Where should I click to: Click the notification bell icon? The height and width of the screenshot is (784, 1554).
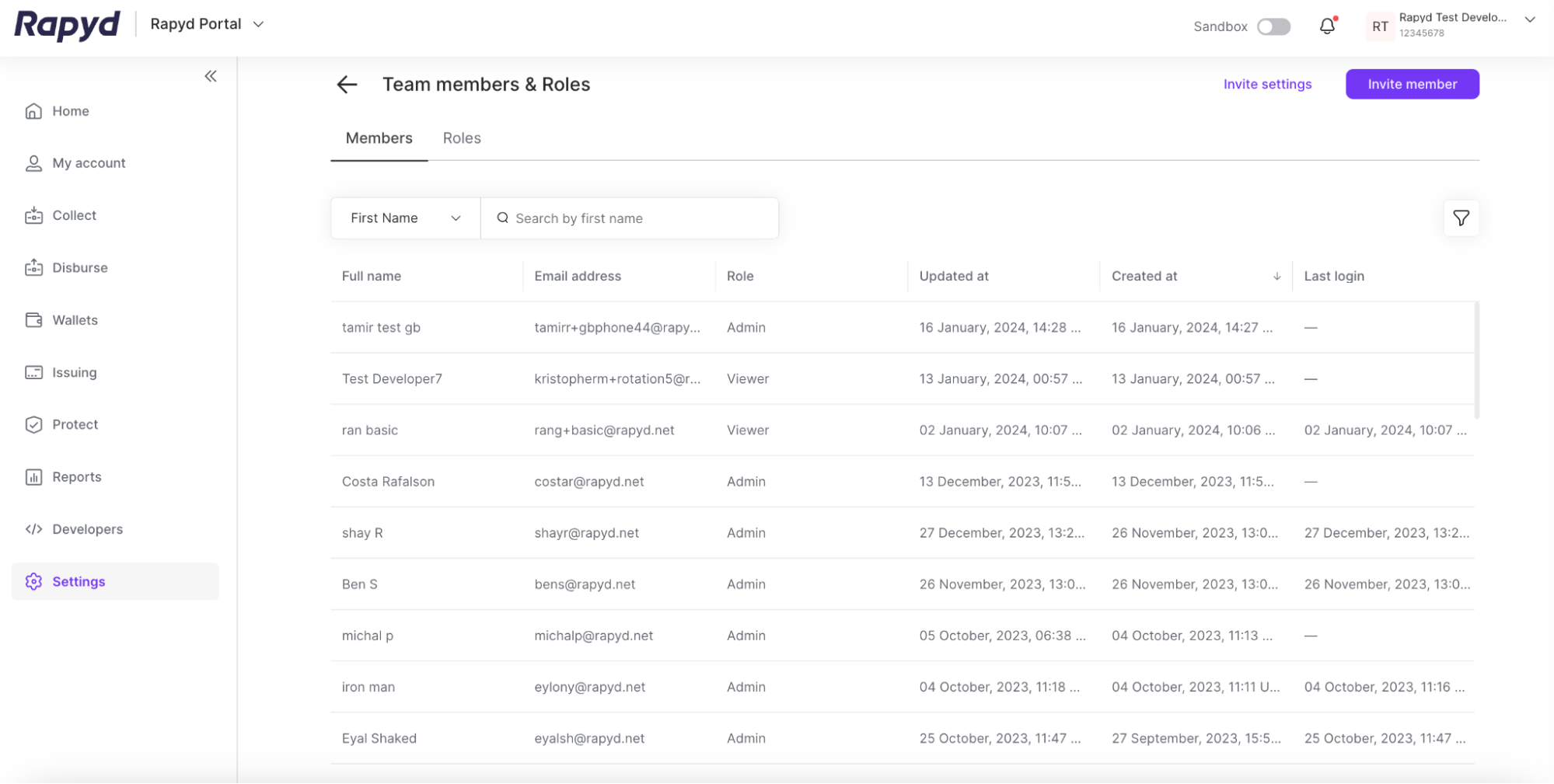coord(1327,26)
